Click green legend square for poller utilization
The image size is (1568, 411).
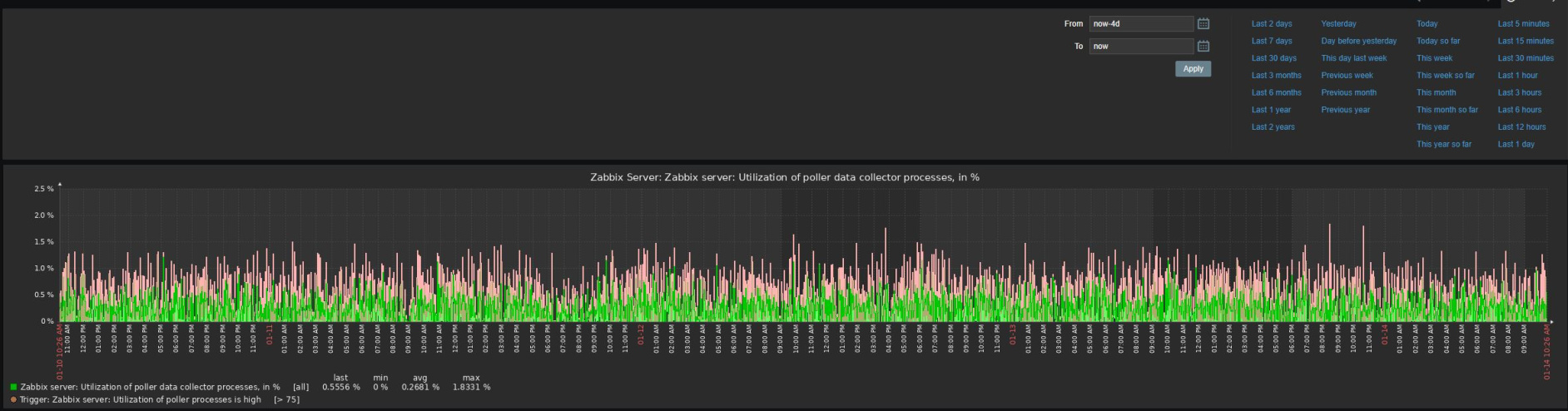(13, 387)
